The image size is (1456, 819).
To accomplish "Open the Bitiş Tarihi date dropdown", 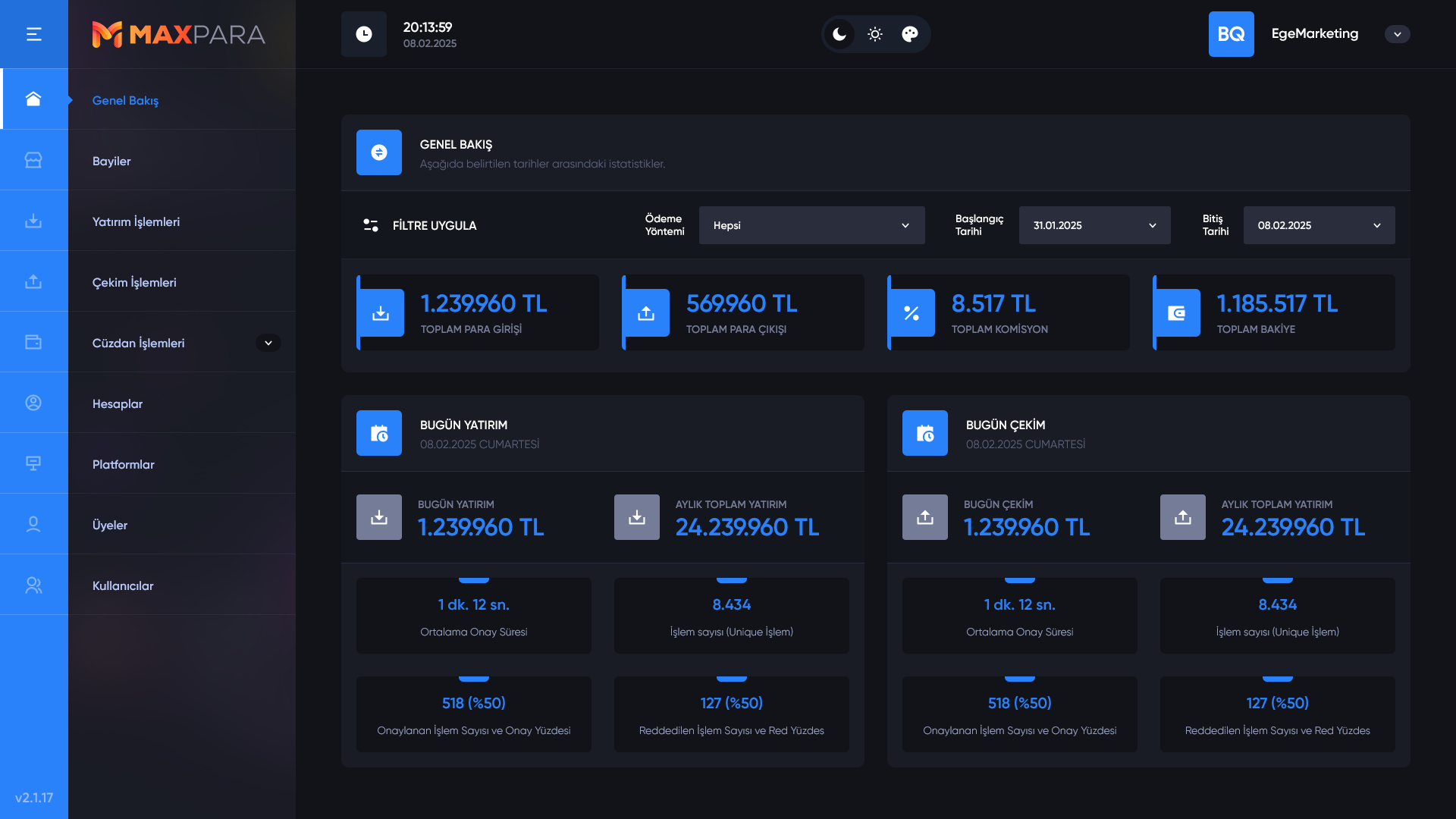I will point(1319,225).
